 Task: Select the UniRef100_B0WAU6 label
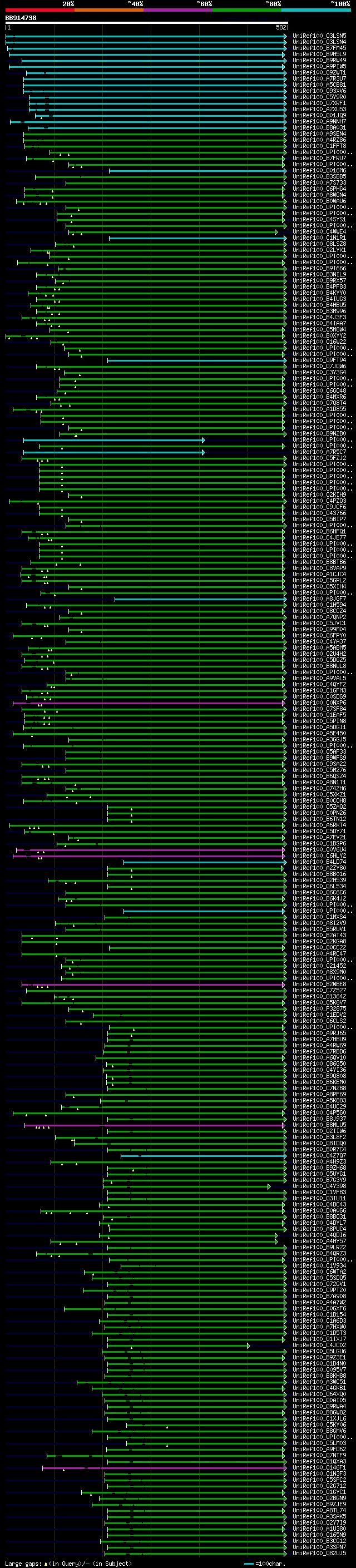(319, 201)
